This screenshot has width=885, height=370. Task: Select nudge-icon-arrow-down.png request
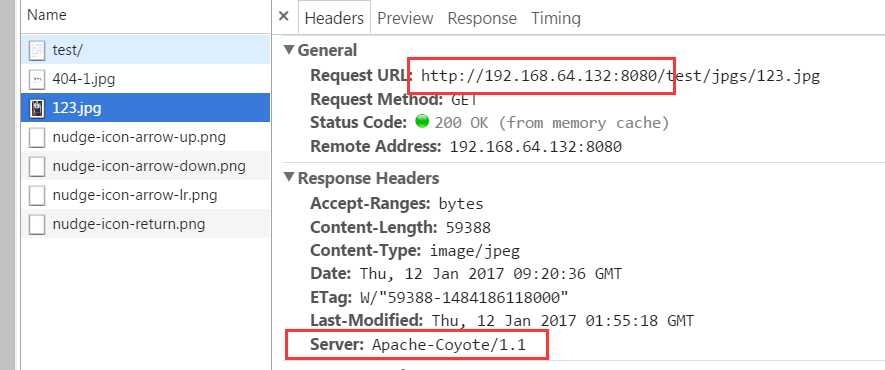click(x=146, y=166)
